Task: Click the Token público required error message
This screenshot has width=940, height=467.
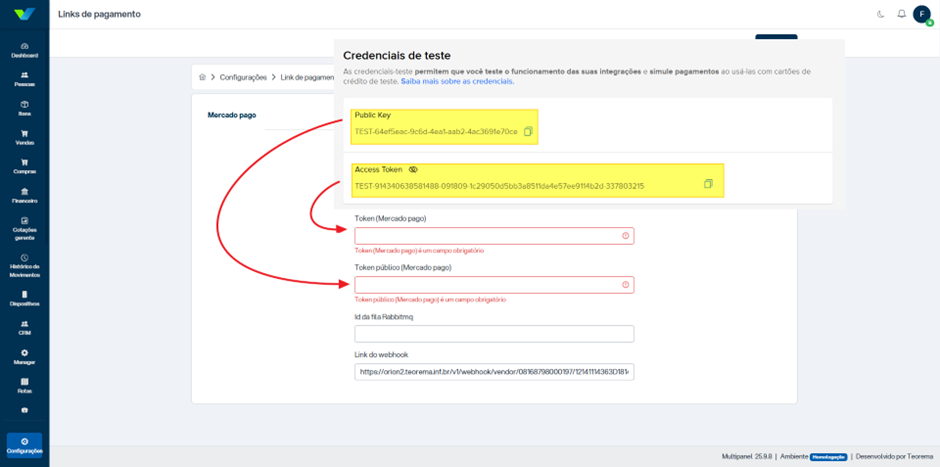Action: point(430,299)
